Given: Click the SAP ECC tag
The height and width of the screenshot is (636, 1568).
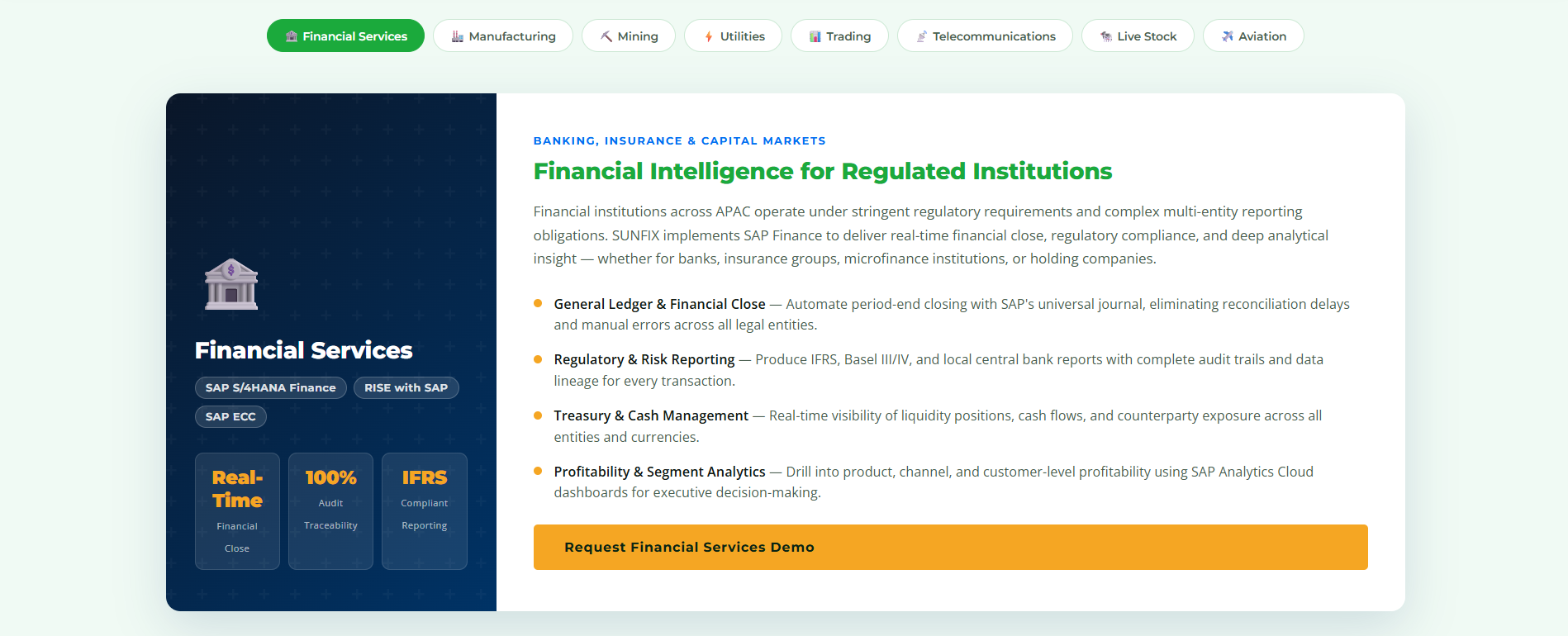Looking at the screenshot, I should coord(230,417).
